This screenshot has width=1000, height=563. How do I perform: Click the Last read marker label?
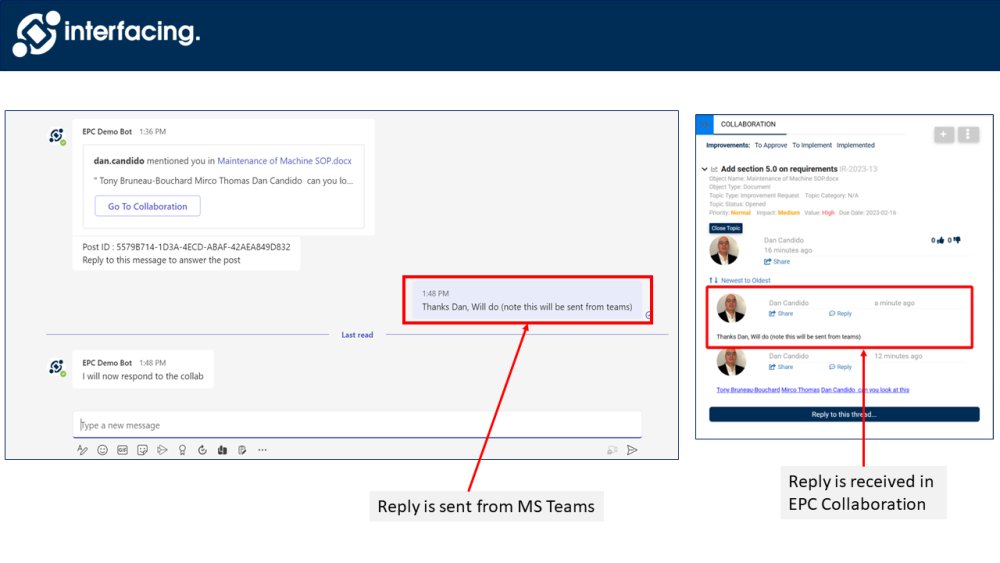tap(357, 335)
